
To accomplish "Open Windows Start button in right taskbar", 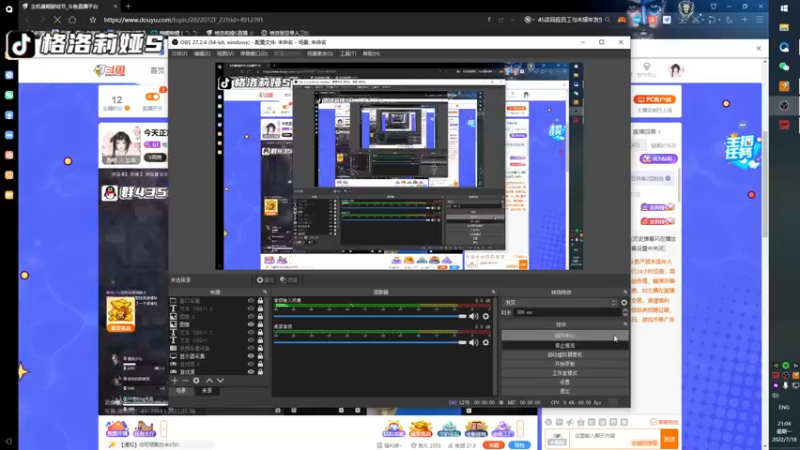I will (x=784, y=8).
